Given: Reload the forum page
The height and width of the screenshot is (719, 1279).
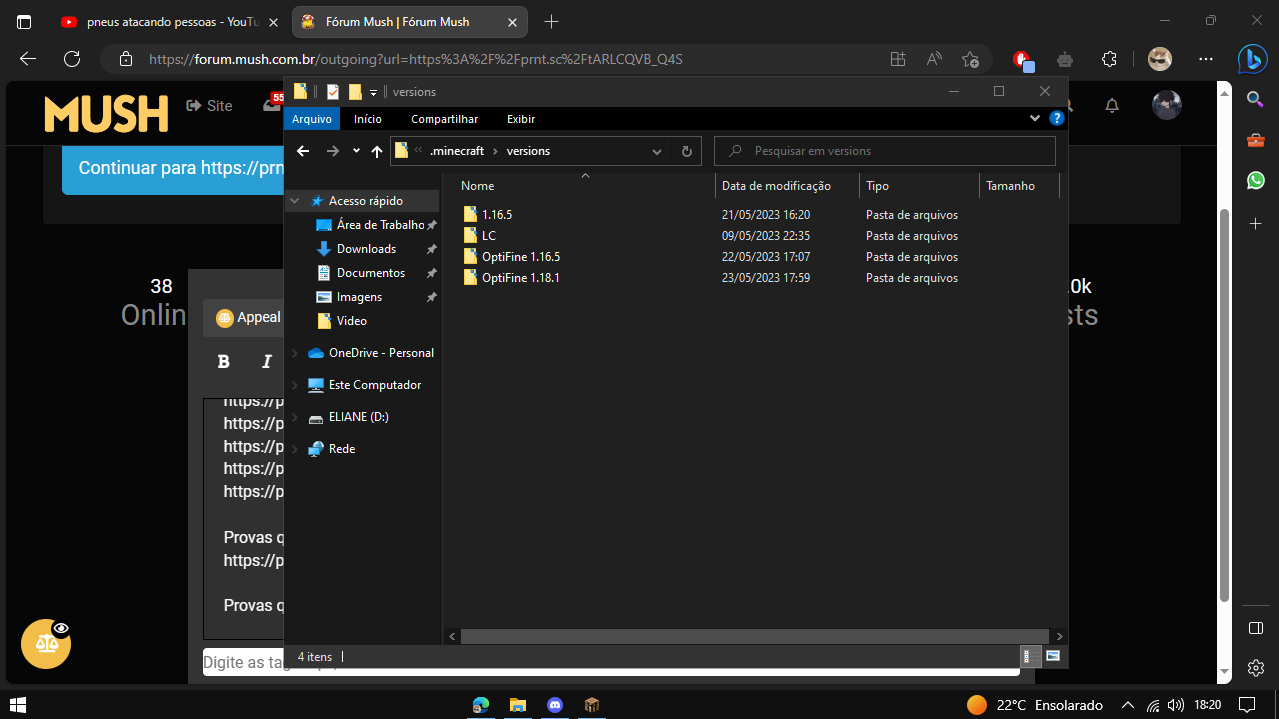Looking at the screenshot, I should point(72,59).
